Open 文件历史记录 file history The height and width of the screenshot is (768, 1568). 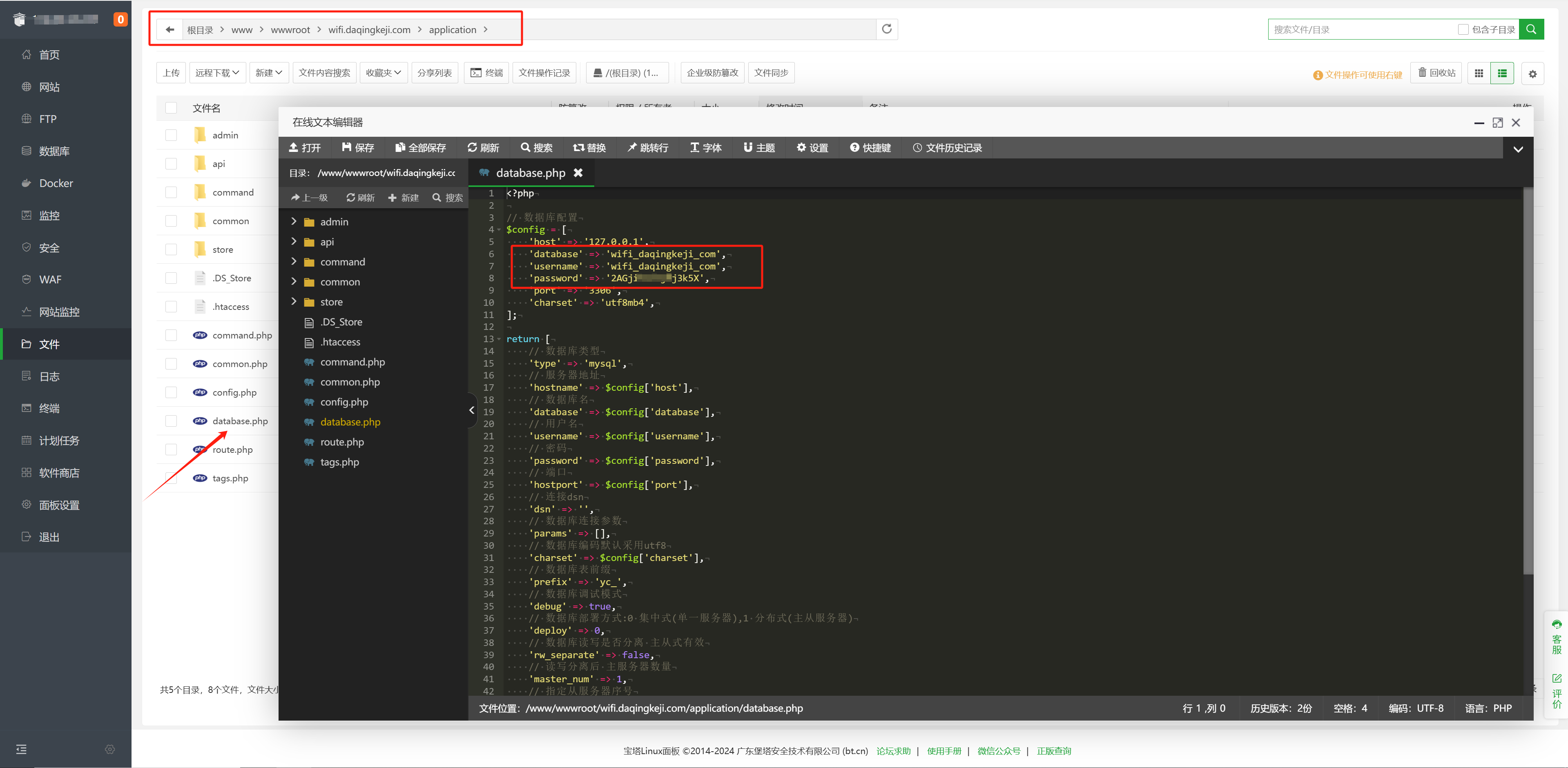pos(947,147)
